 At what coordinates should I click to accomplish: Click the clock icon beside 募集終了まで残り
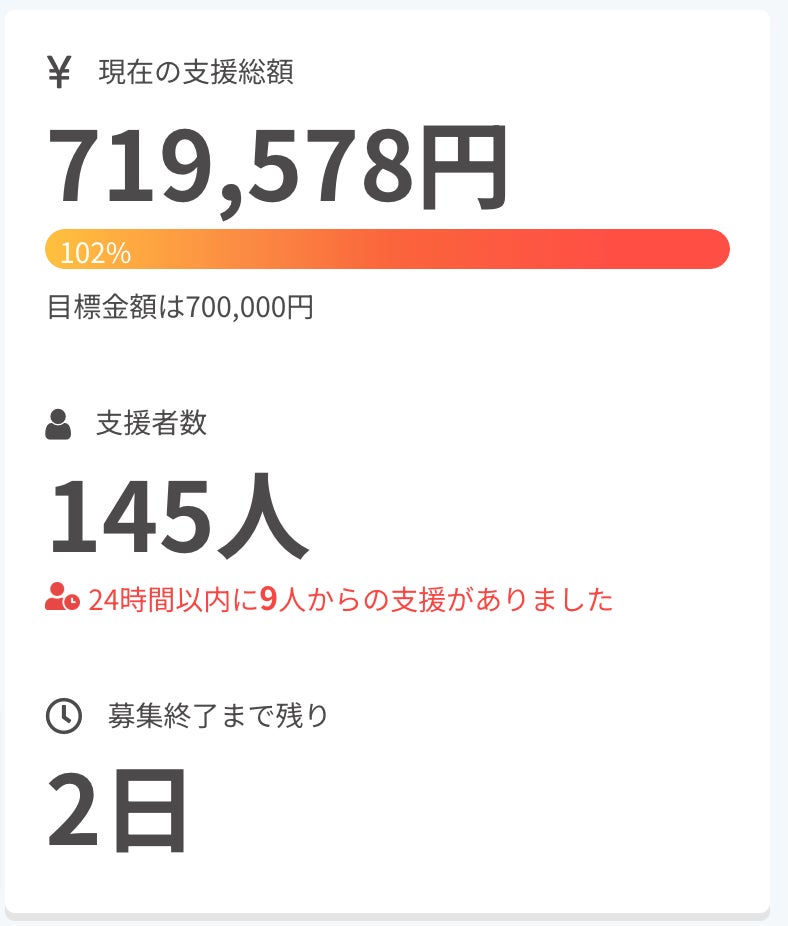[x=64, y=716]
